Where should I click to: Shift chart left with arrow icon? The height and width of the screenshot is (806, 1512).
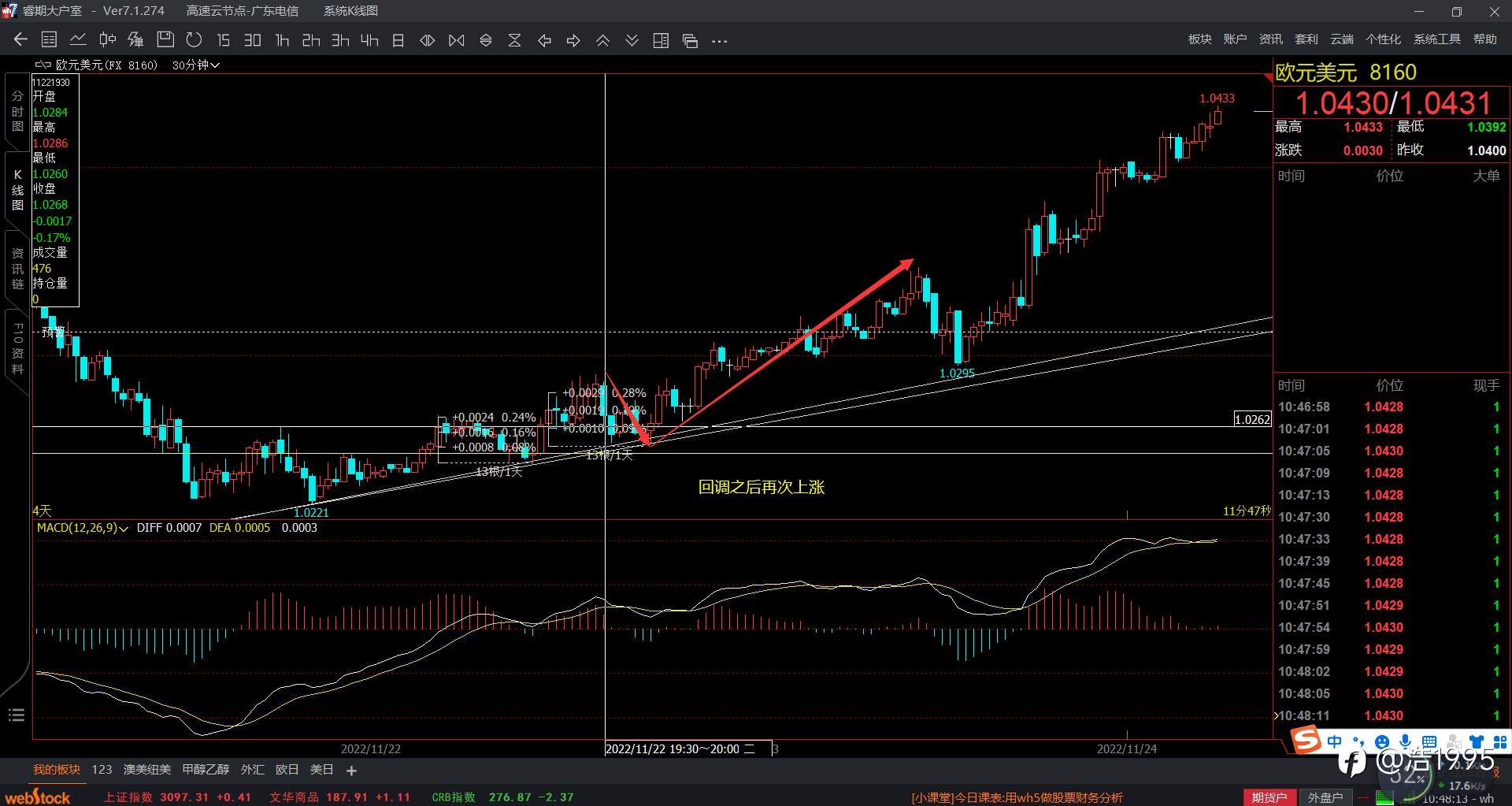544,40
